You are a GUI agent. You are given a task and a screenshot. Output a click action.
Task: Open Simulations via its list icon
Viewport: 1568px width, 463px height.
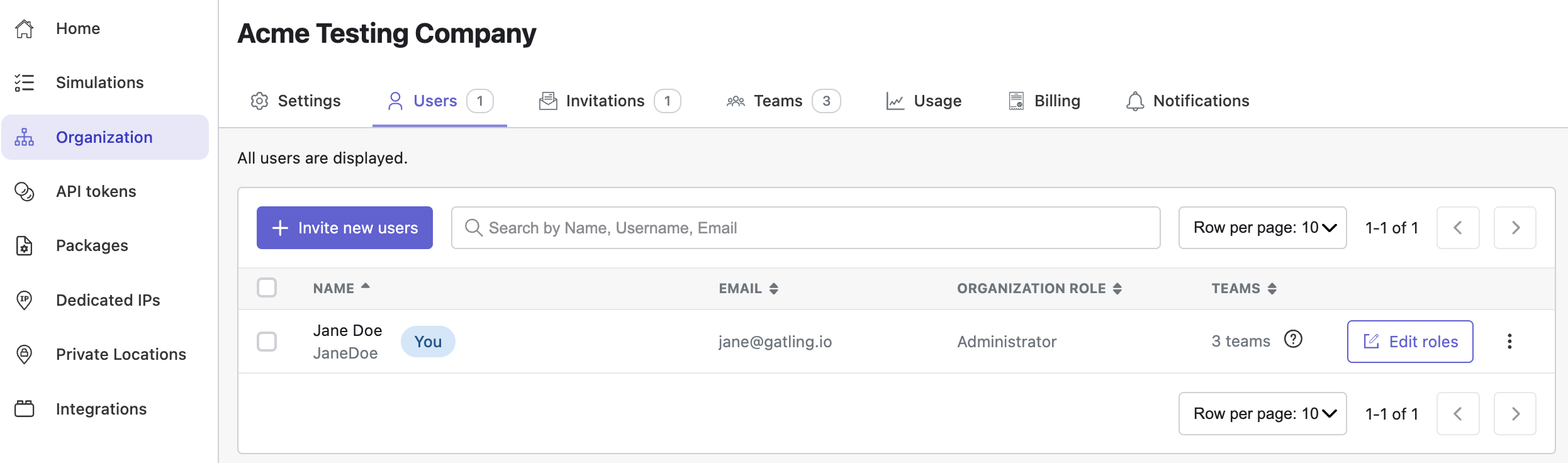coord(25,82)
